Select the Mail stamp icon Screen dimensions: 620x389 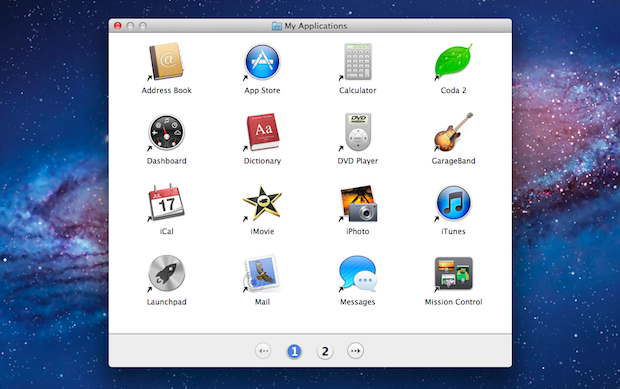point(262,273)
